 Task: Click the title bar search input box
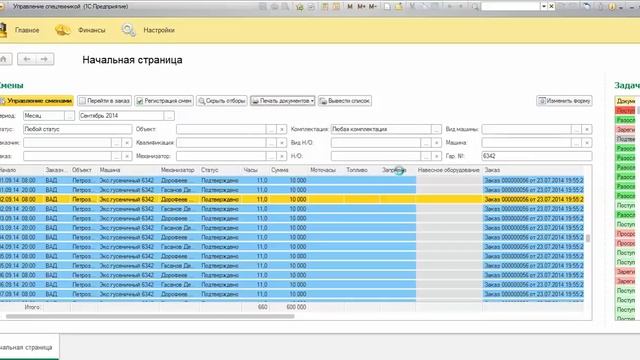click(x=511, y=7)
